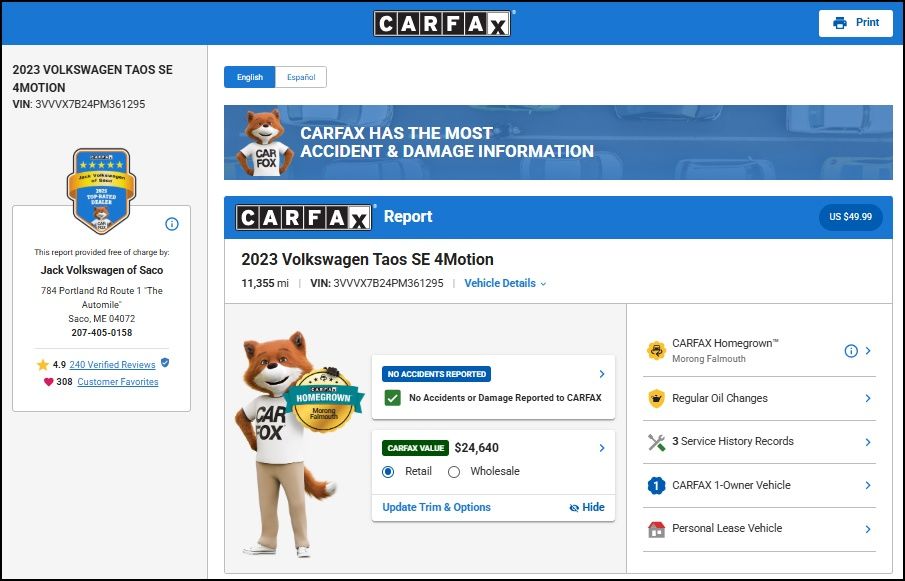Screen dimensions: 905x581
Task: Open Customer Favorites link
Action: coord(118,381)
